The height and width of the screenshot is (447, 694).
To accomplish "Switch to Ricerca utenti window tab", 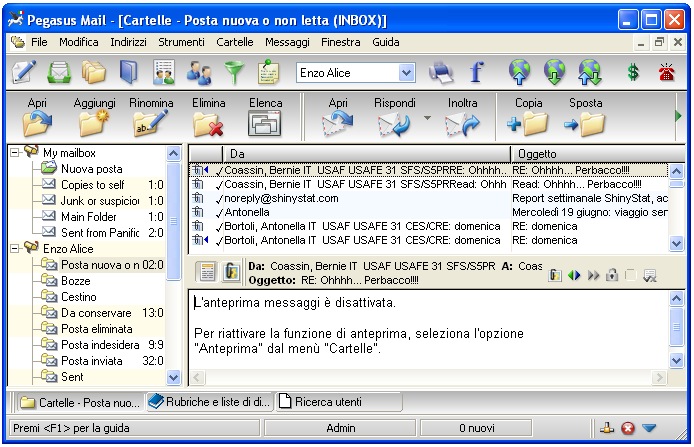I will pos(339,402).
